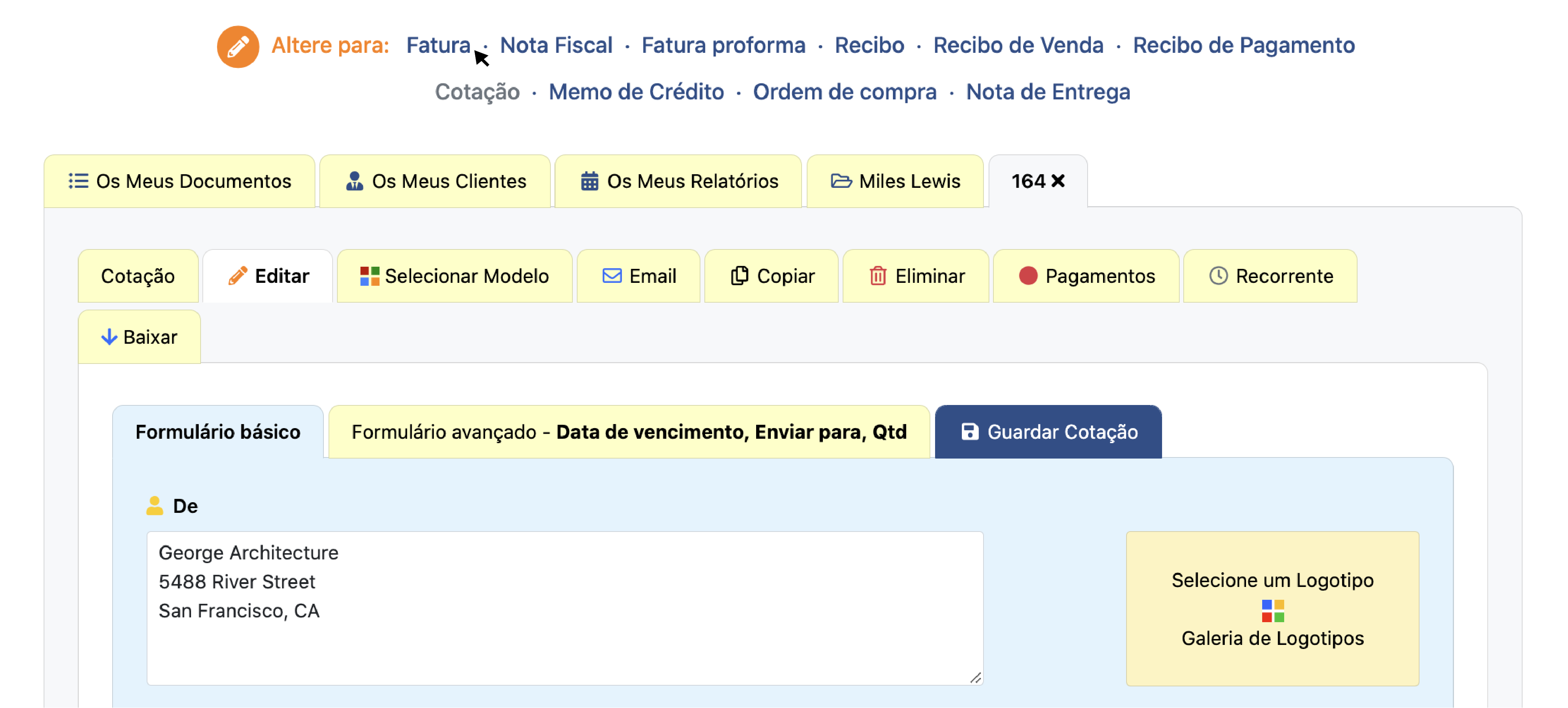
Task: Change to Nota de Entrega
Action: tap(1048, 92)
